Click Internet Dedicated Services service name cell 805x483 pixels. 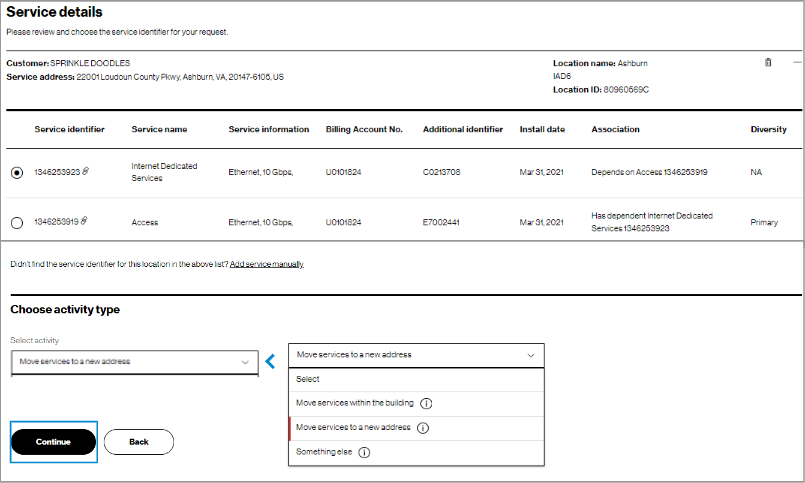(164, 172)
